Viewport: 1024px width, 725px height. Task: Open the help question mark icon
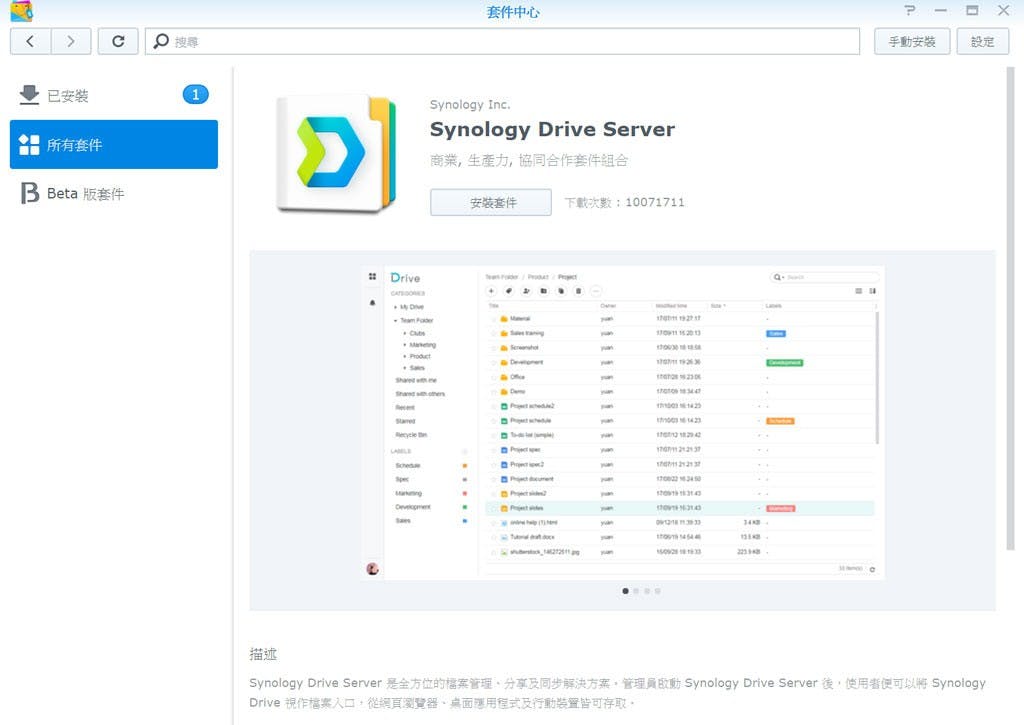[909, 11]
